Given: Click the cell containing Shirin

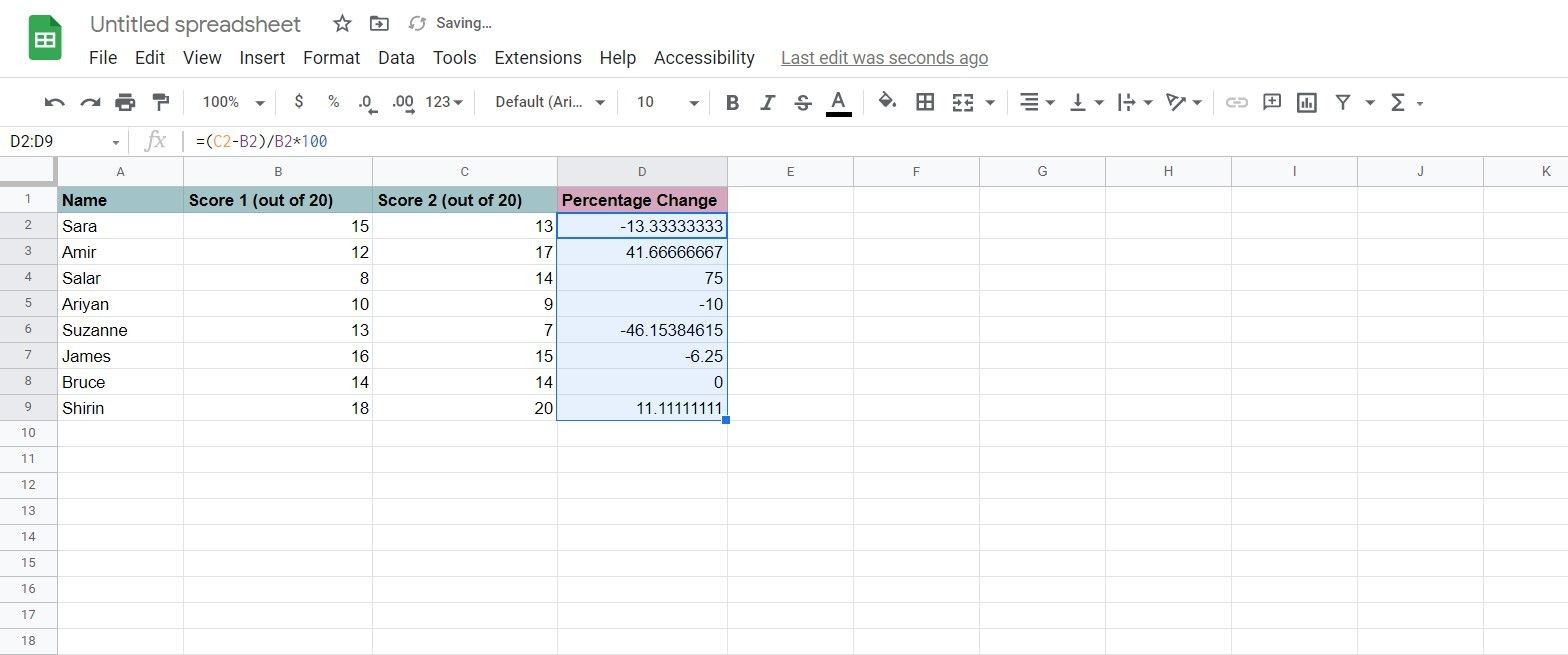Looking at the screenshot, I should click(x=120, y=408).
